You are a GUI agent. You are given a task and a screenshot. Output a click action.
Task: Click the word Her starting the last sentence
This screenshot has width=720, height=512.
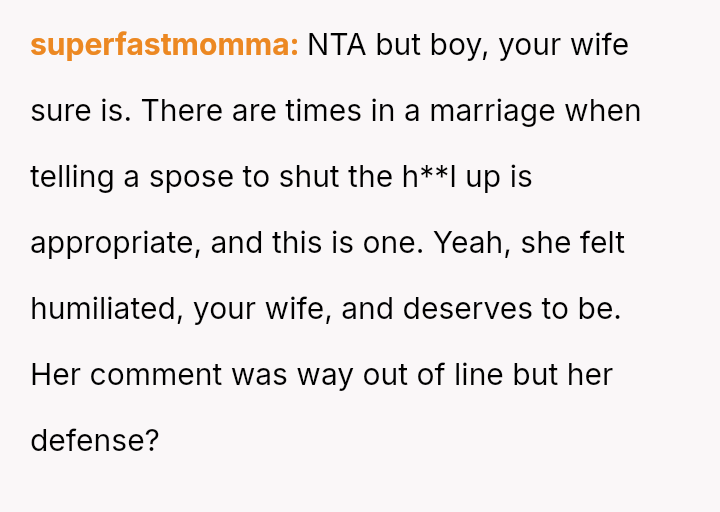[x=56, y=375]
